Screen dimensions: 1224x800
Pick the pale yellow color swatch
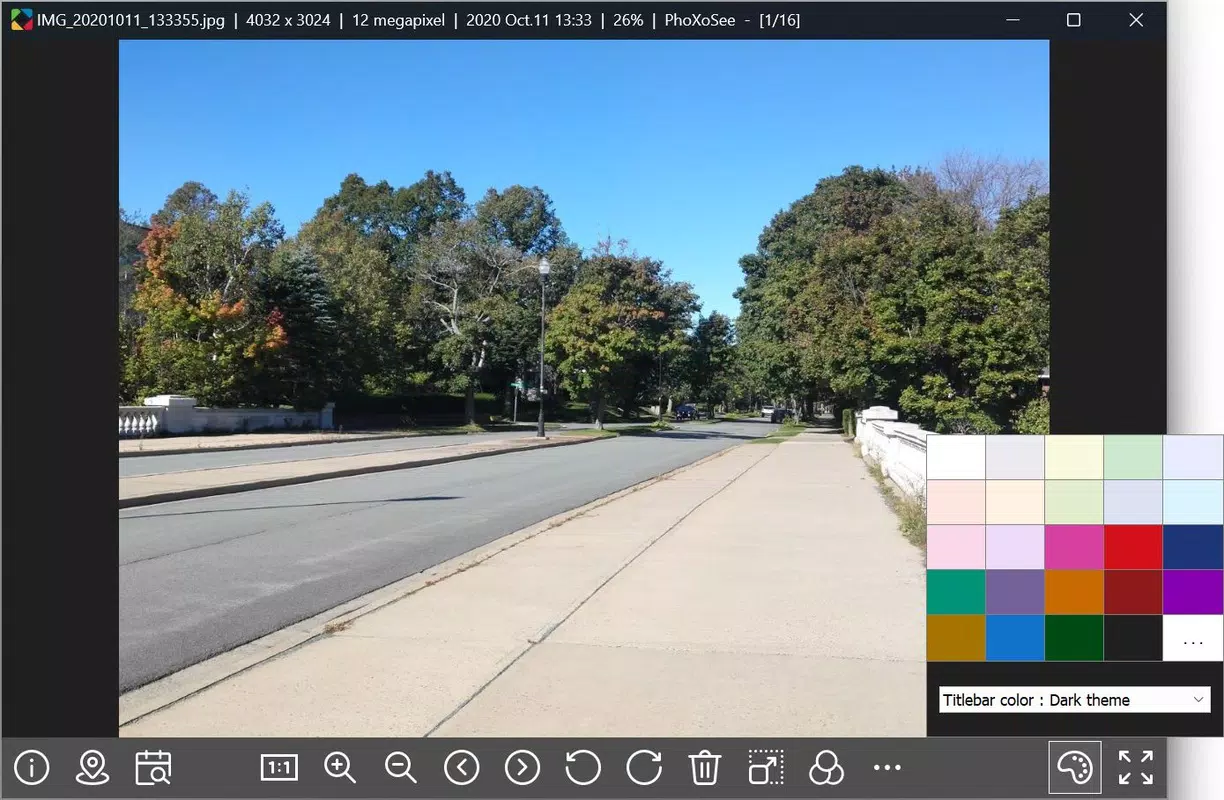(1074, 457)
